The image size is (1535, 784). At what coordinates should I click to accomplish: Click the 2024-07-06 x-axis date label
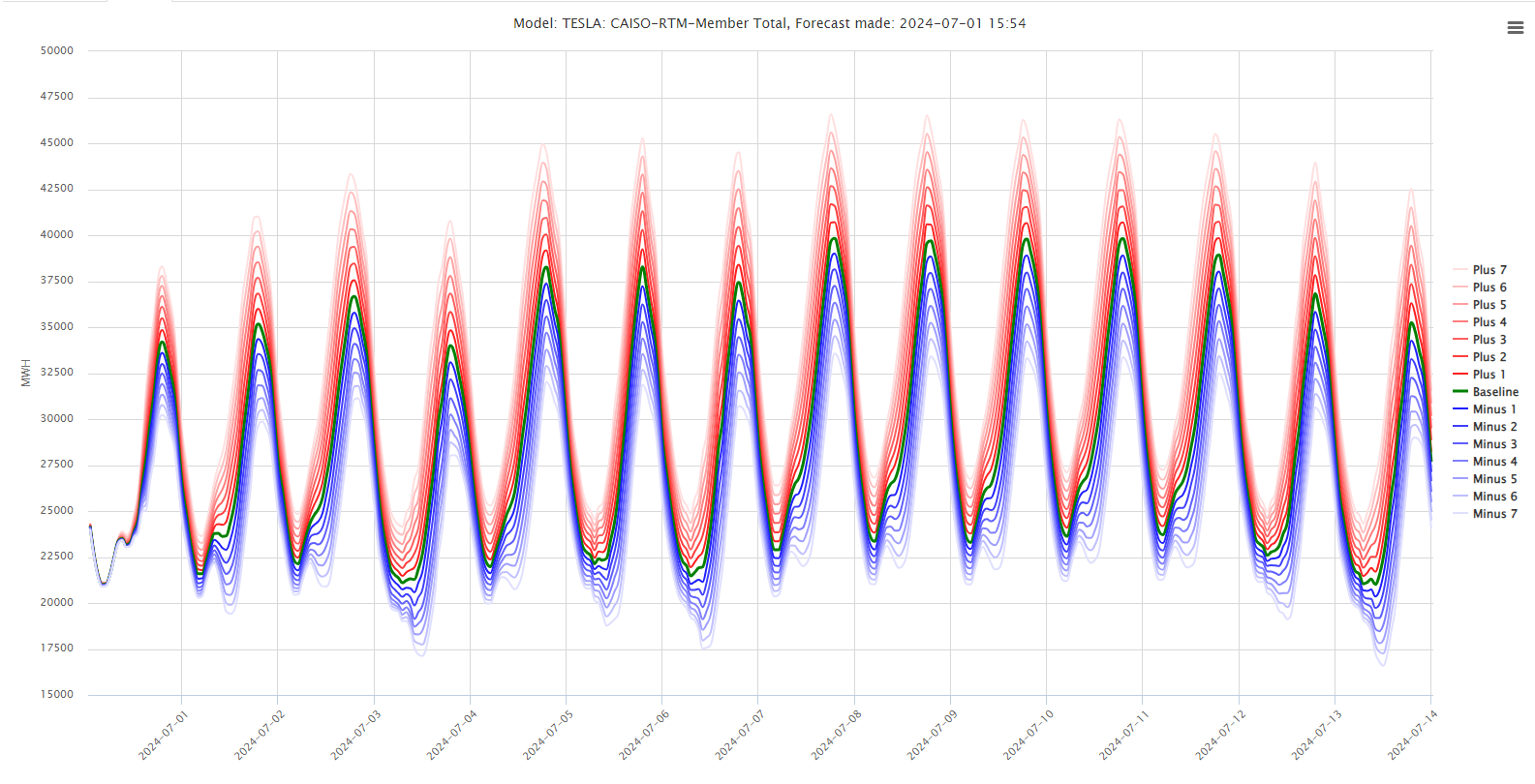point(644,735)
